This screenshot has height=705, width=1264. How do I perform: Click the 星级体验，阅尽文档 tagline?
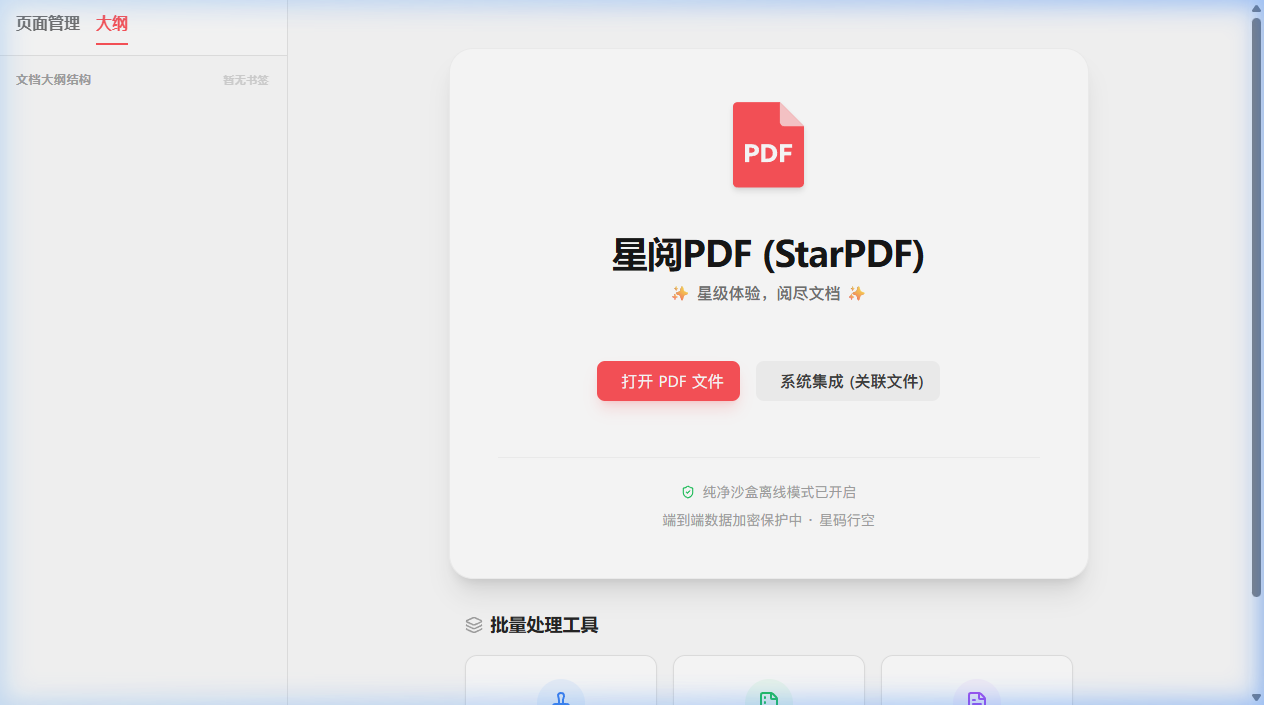(x=768, y=293)
